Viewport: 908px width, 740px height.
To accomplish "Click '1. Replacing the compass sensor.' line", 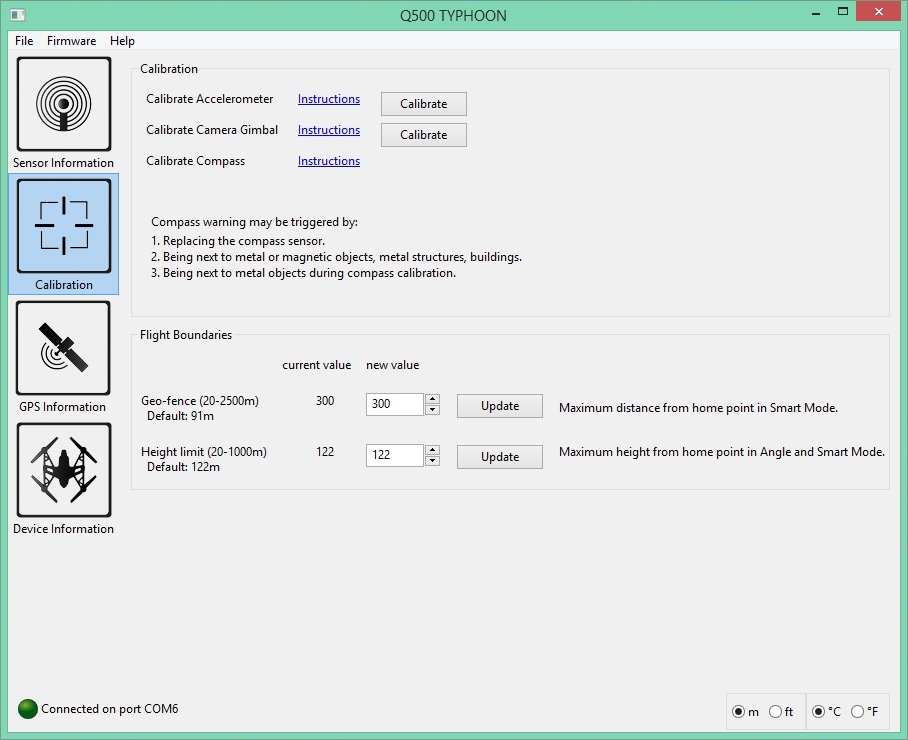I will pyautogui.click(x=238, y=241).
